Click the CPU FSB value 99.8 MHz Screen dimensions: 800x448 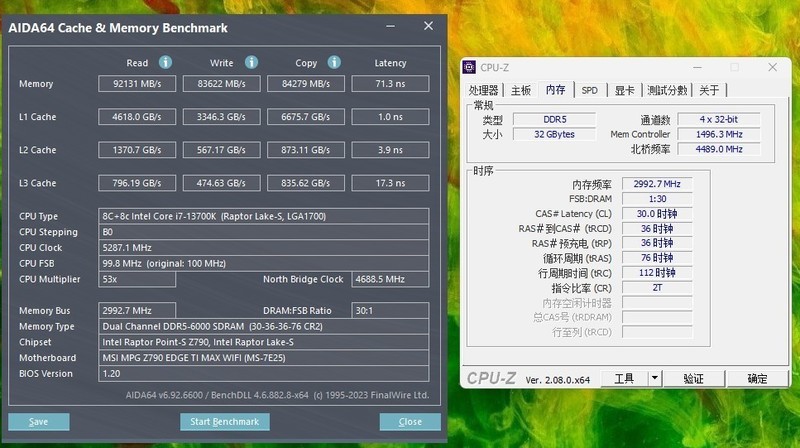coord(264,263)
